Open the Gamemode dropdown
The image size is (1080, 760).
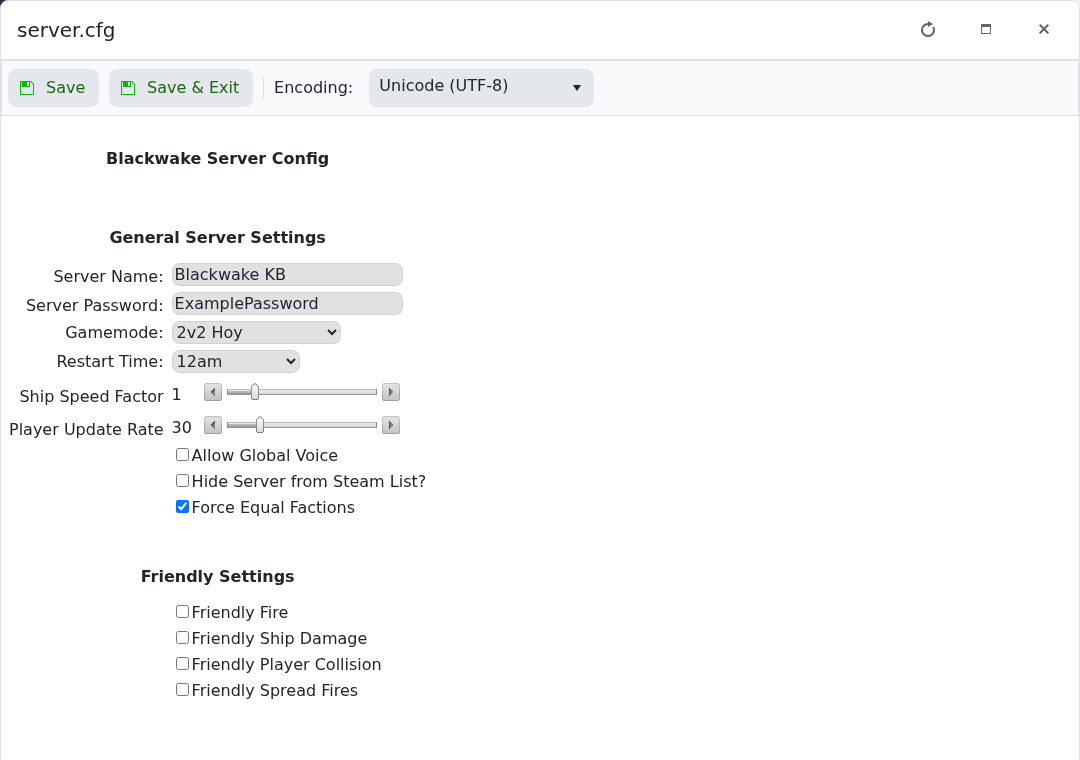coord(256,332)
